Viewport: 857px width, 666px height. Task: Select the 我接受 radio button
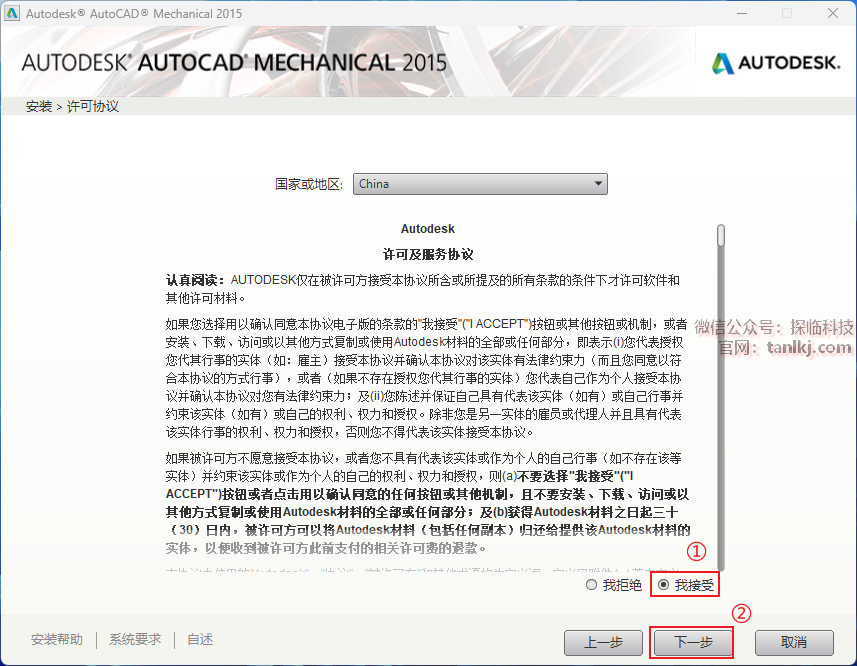[663, 585]
